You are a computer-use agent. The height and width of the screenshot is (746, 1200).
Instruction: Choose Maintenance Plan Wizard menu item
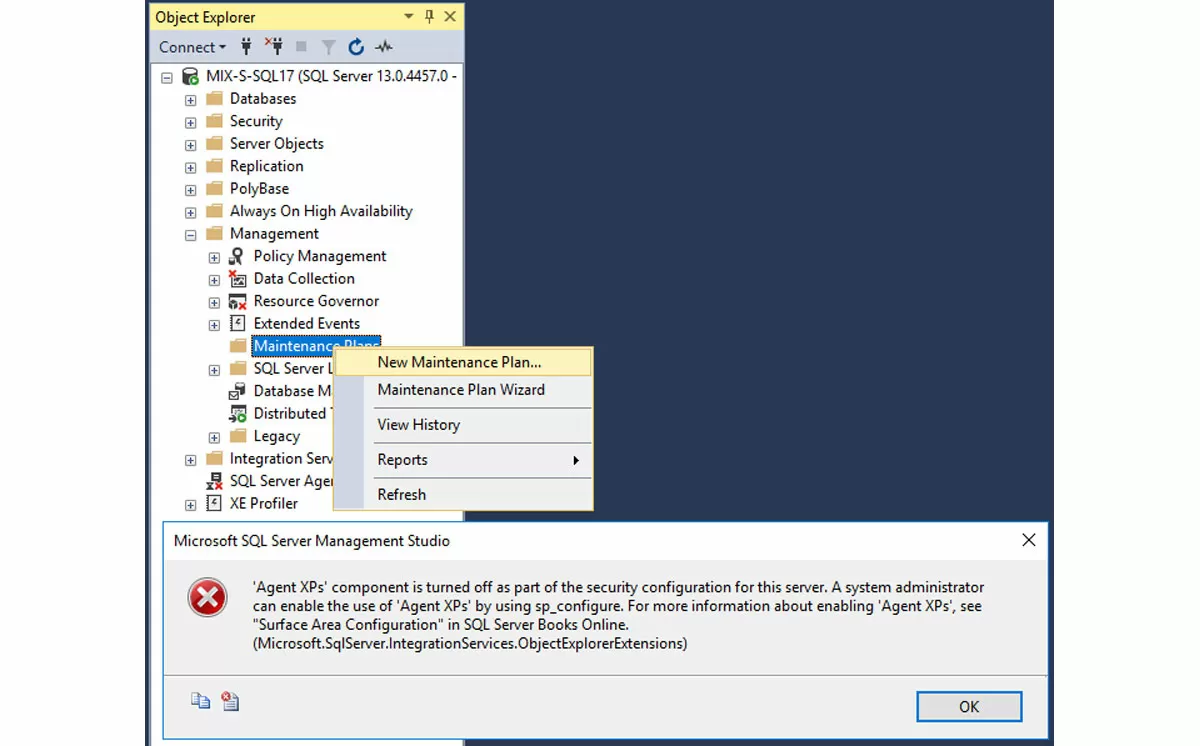[463, 390]
